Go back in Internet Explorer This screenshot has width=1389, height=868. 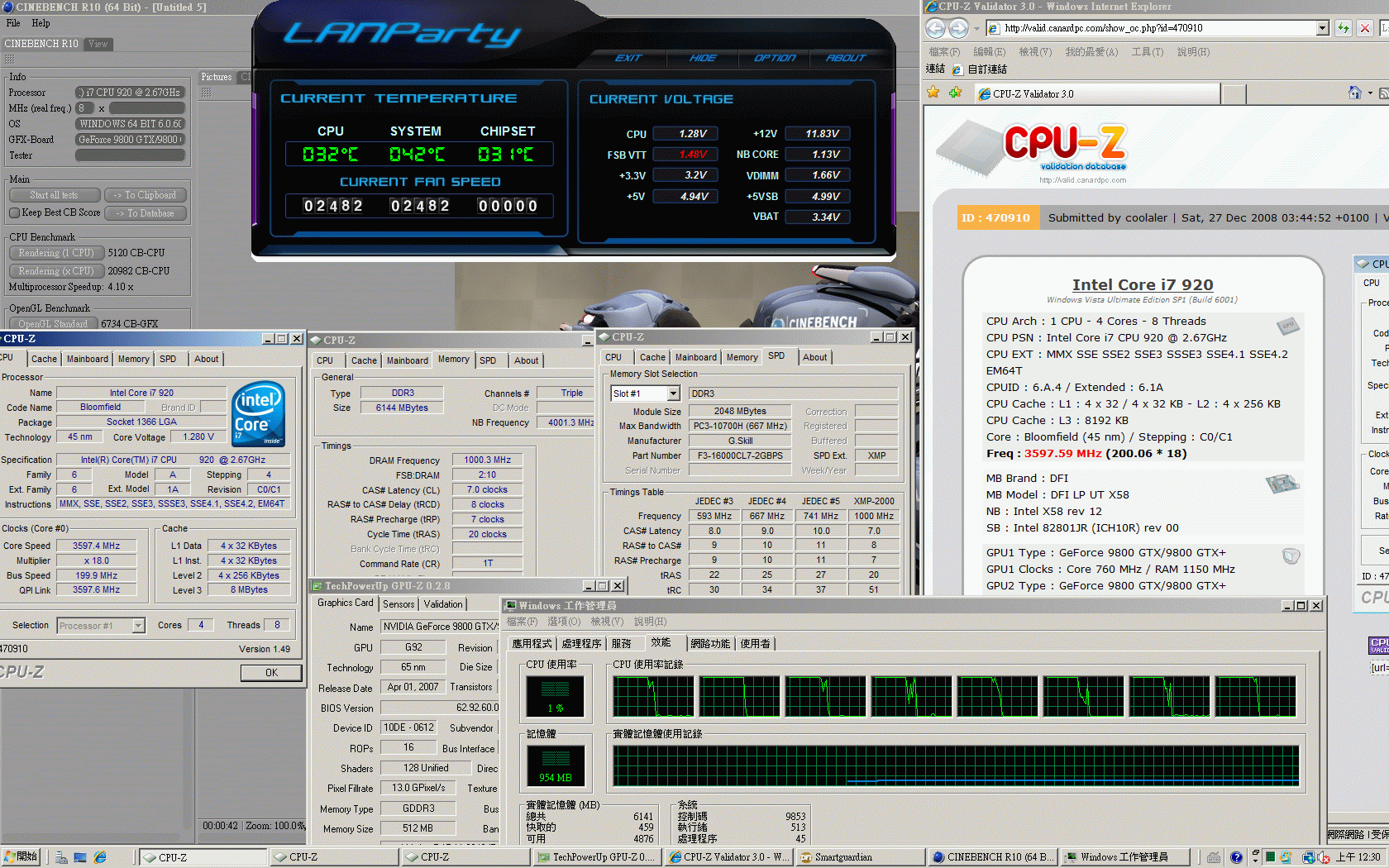(935, 28)
